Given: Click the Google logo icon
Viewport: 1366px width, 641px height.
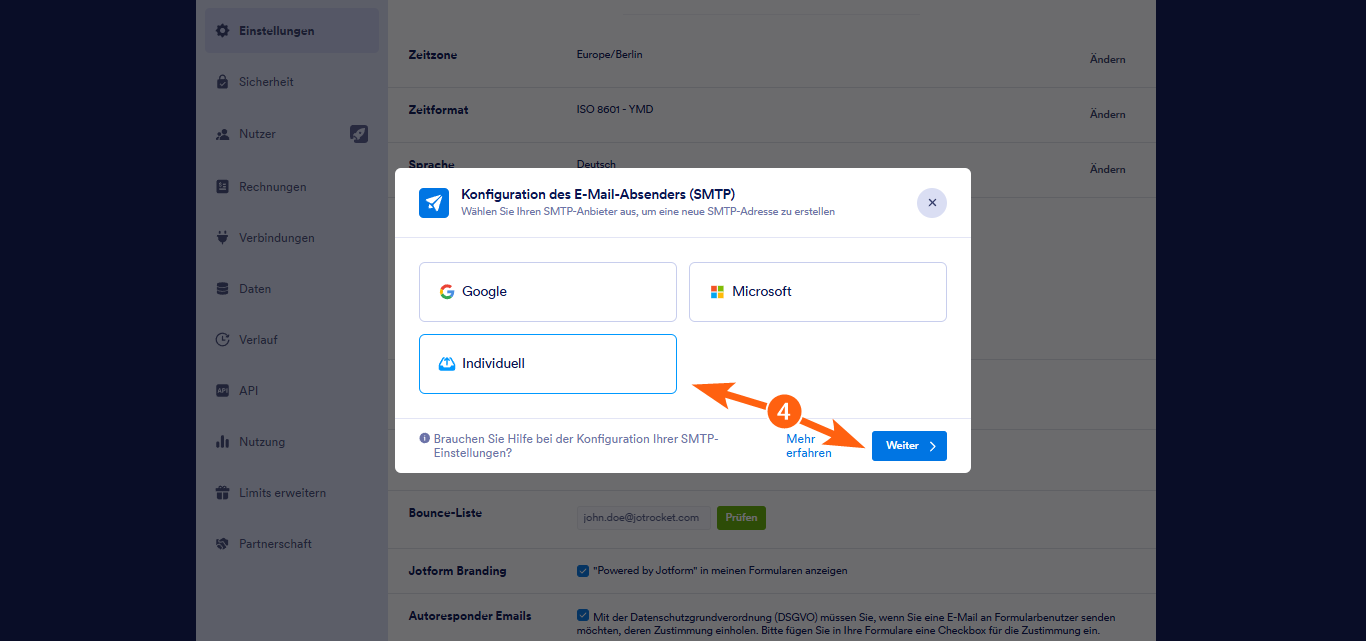Looking at the screenshot, I should (x=447, y=292).
